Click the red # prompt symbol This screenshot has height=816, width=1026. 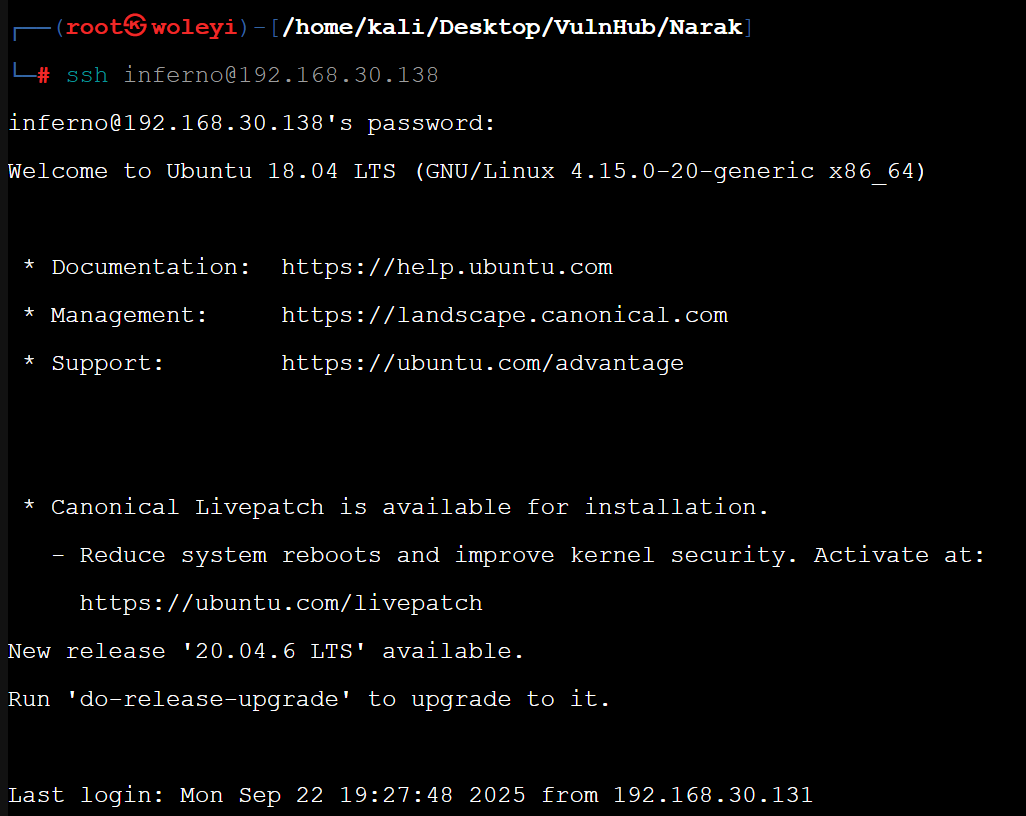pos(43,76)
